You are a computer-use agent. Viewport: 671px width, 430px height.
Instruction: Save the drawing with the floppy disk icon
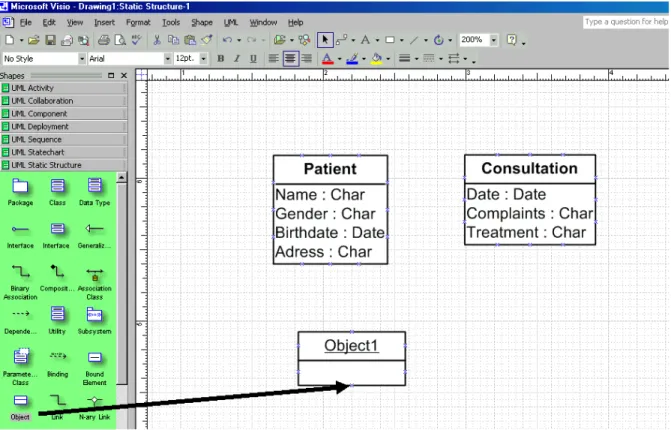click(x=50, y=40)
